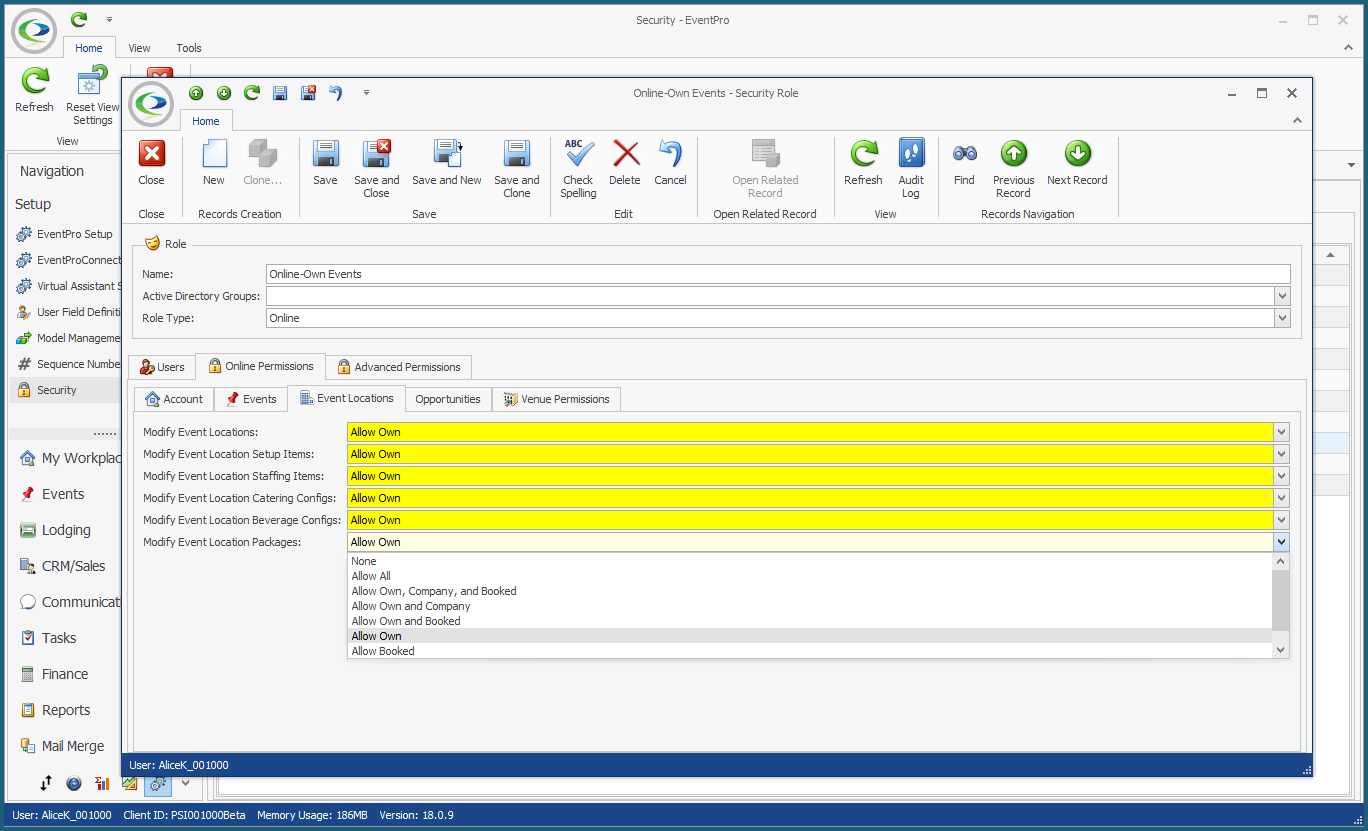This screenshot has width=1368, height=831.
Task: Click the blue round icon in navigation footer
Action: point(74,783)
